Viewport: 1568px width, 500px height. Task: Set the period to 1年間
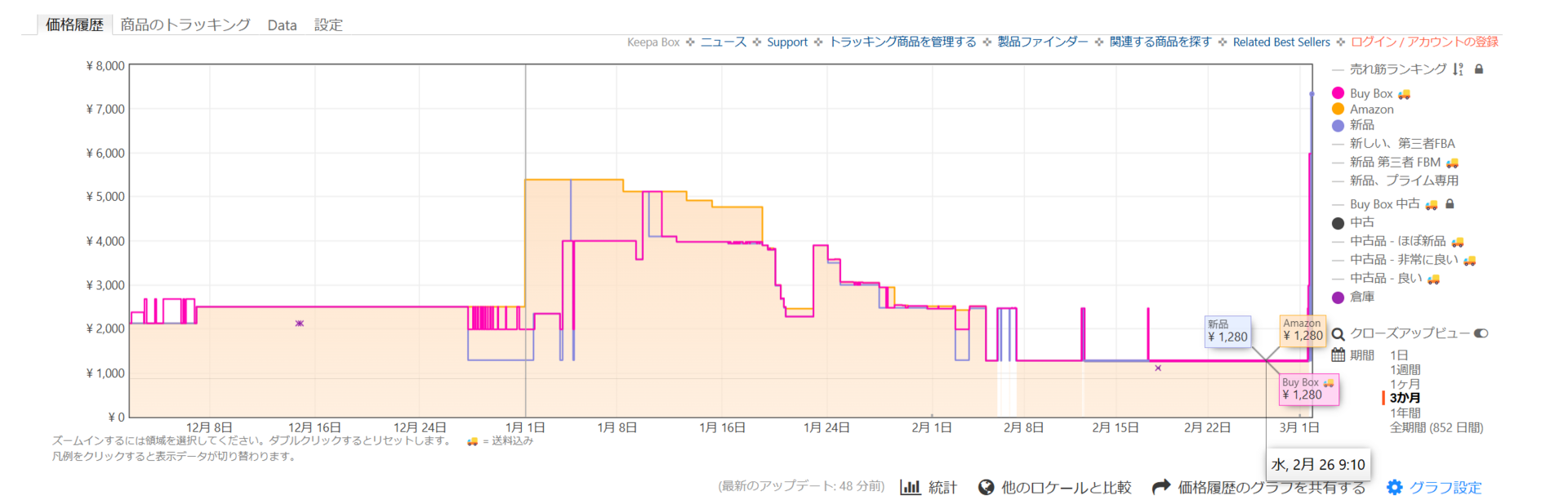1405,413
